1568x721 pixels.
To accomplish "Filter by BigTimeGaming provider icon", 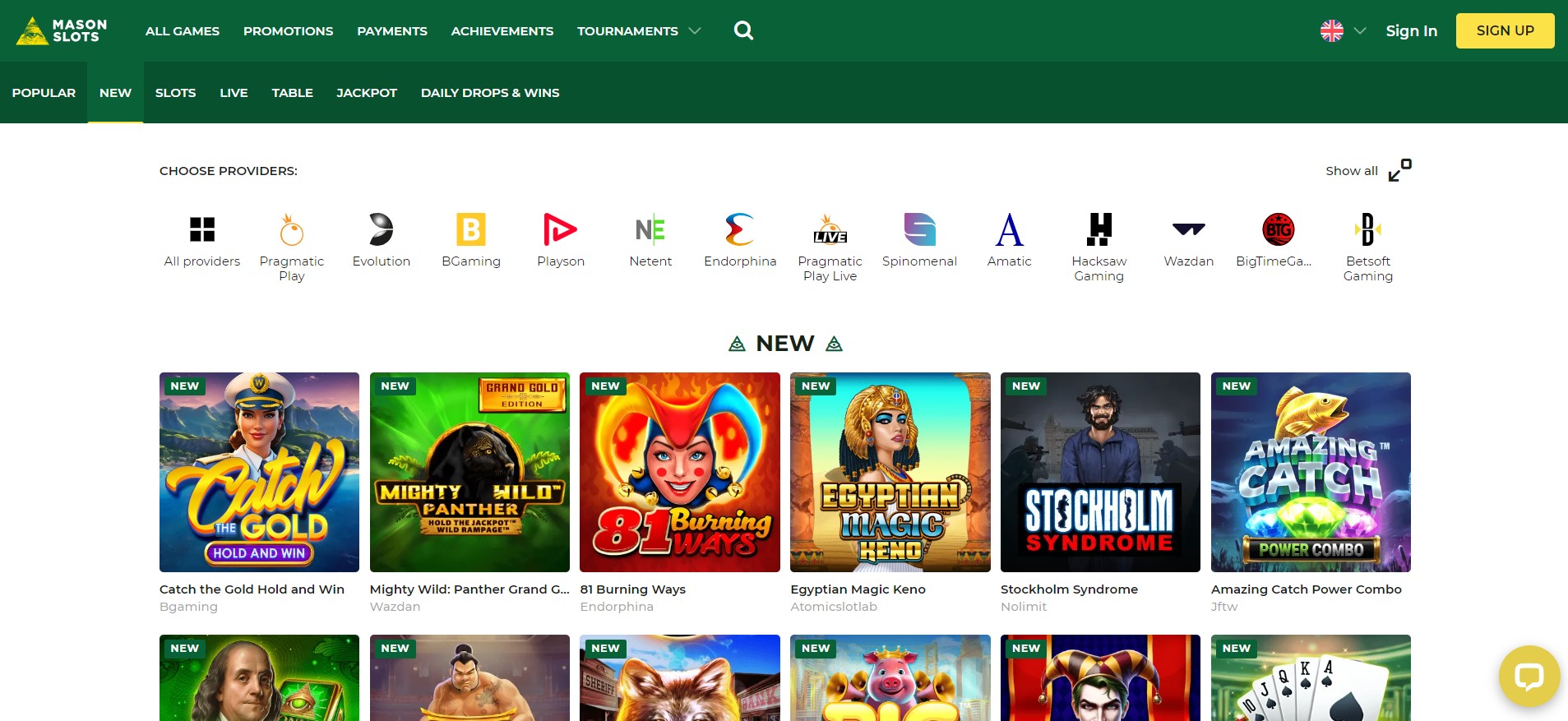I will point(1279,229).
